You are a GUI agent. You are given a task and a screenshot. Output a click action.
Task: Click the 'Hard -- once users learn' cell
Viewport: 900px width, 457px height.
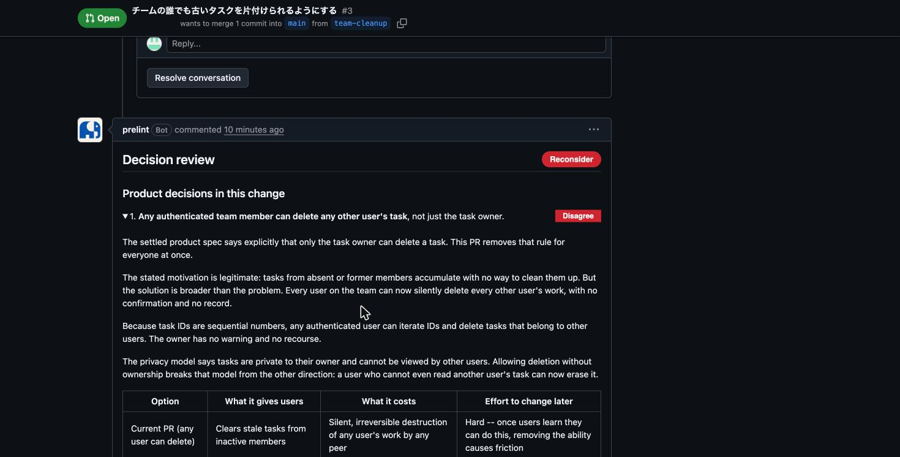(x=529, y=435)
